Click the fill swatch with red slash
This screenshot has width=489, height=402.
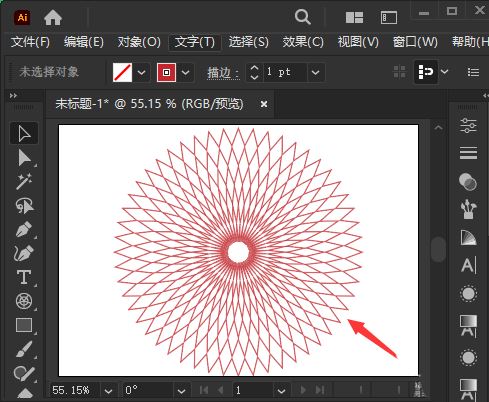click(123, 72)
